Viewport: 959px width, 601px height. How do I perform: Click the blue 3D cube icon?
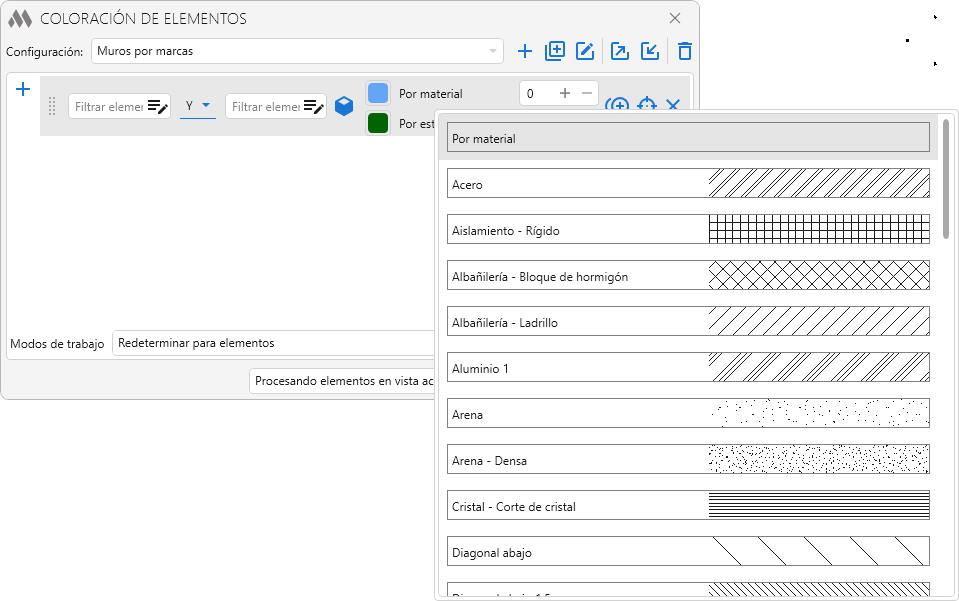tap(344, 106)
